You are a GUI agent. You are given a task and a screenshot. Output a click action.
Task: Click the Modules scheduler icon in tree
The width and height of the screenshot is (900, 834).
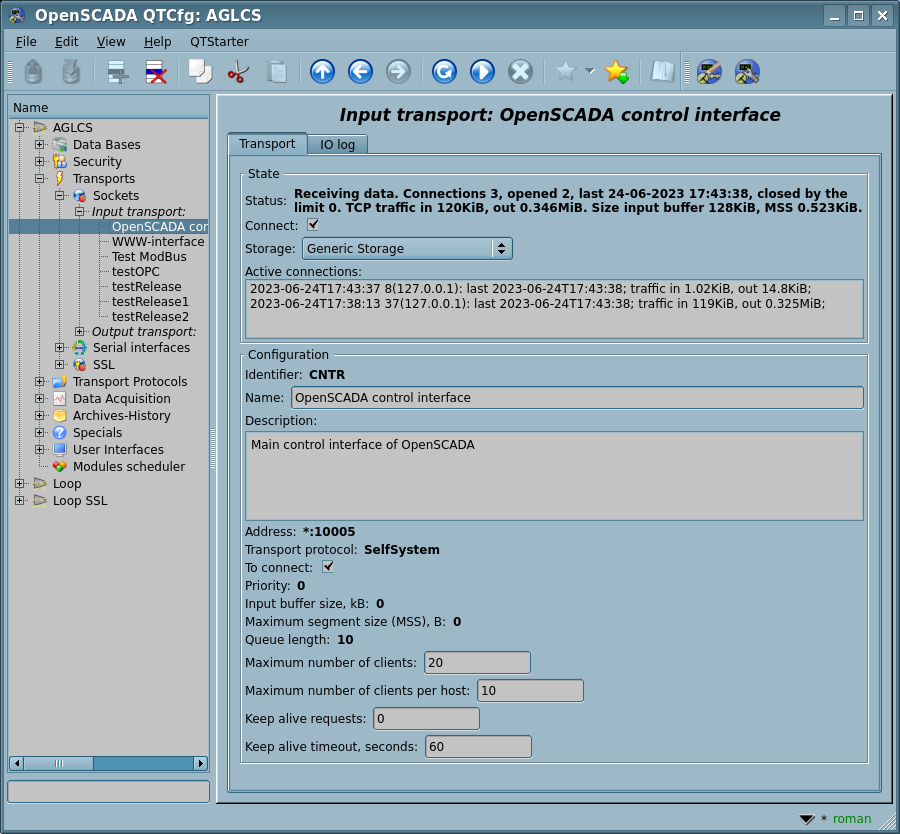click(60, 467)
